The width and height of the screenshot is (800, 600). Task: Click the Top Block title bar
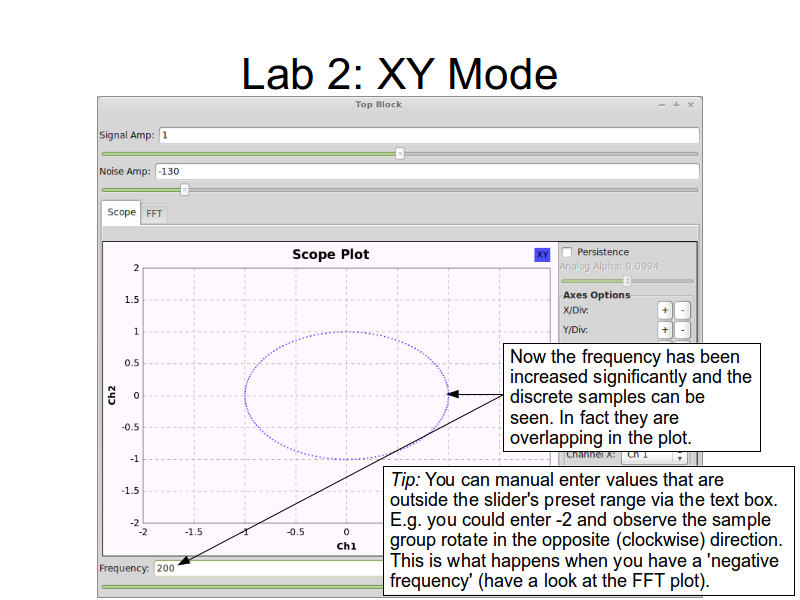[377, 104]
